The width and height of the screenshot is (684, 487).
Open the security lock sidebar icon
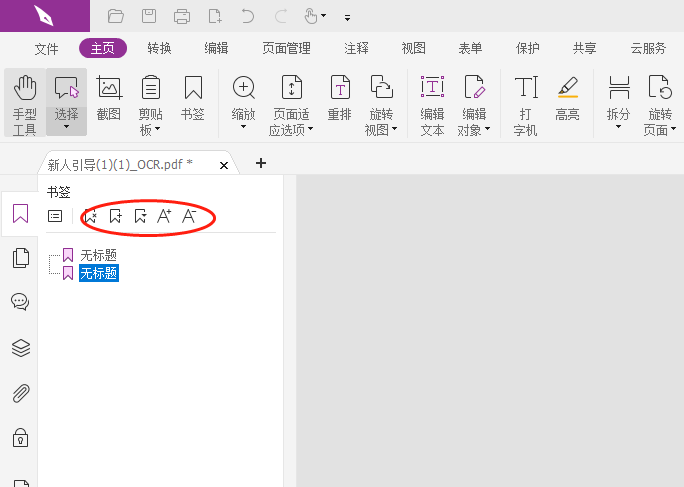(21, 438)
